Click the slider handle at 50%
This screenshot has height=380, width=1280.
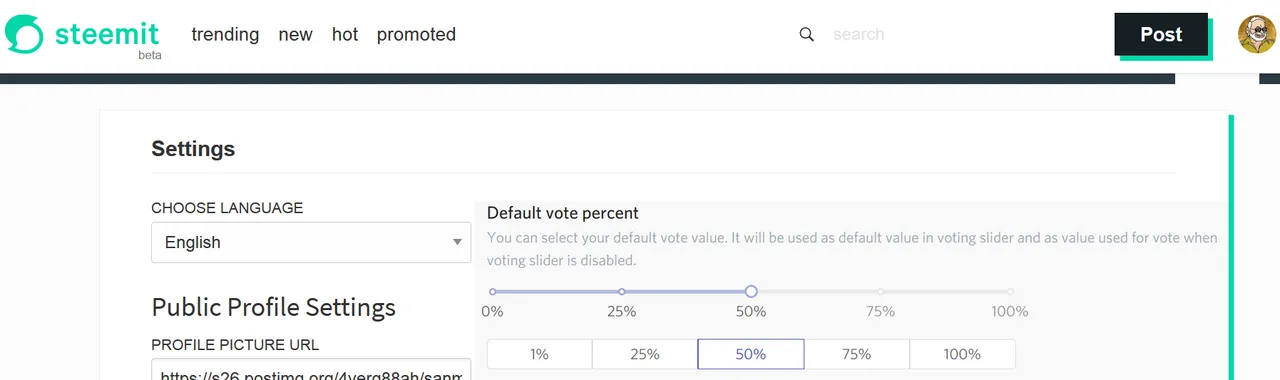click(751, 291)
